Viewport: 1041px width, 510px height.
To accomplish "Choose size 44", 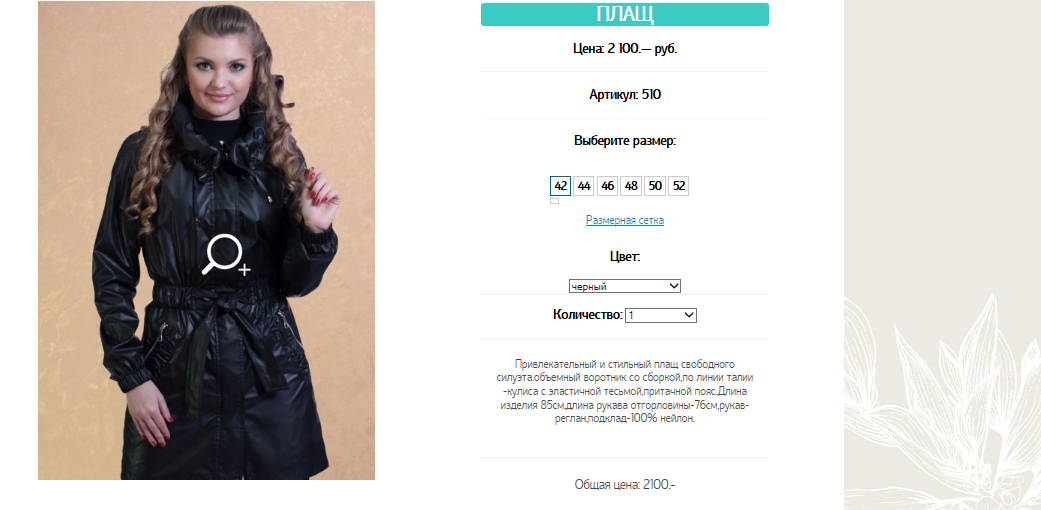I will (x=584, y=186).
